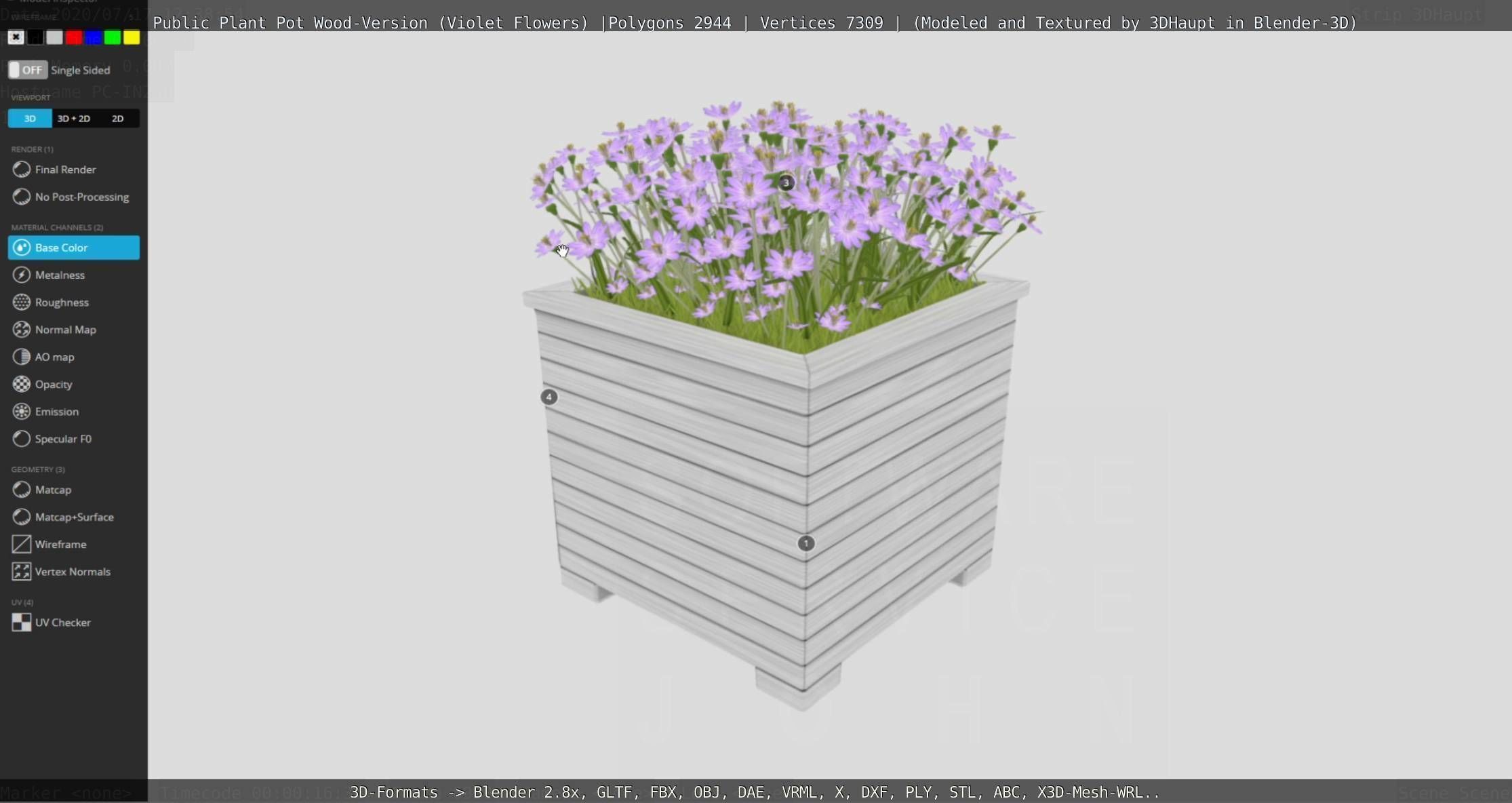Click the No Post-Processing icon
The height and width of the screenshot is (803, 1512).
point(22,197)
